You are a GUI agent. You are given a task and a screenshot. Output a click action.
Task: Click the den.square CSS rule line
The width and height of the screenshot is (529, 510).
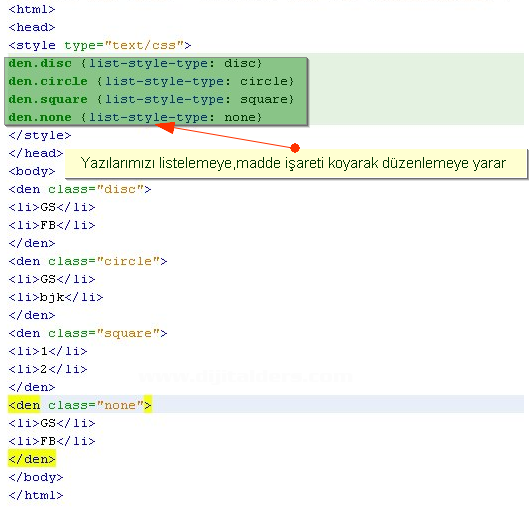151,100
